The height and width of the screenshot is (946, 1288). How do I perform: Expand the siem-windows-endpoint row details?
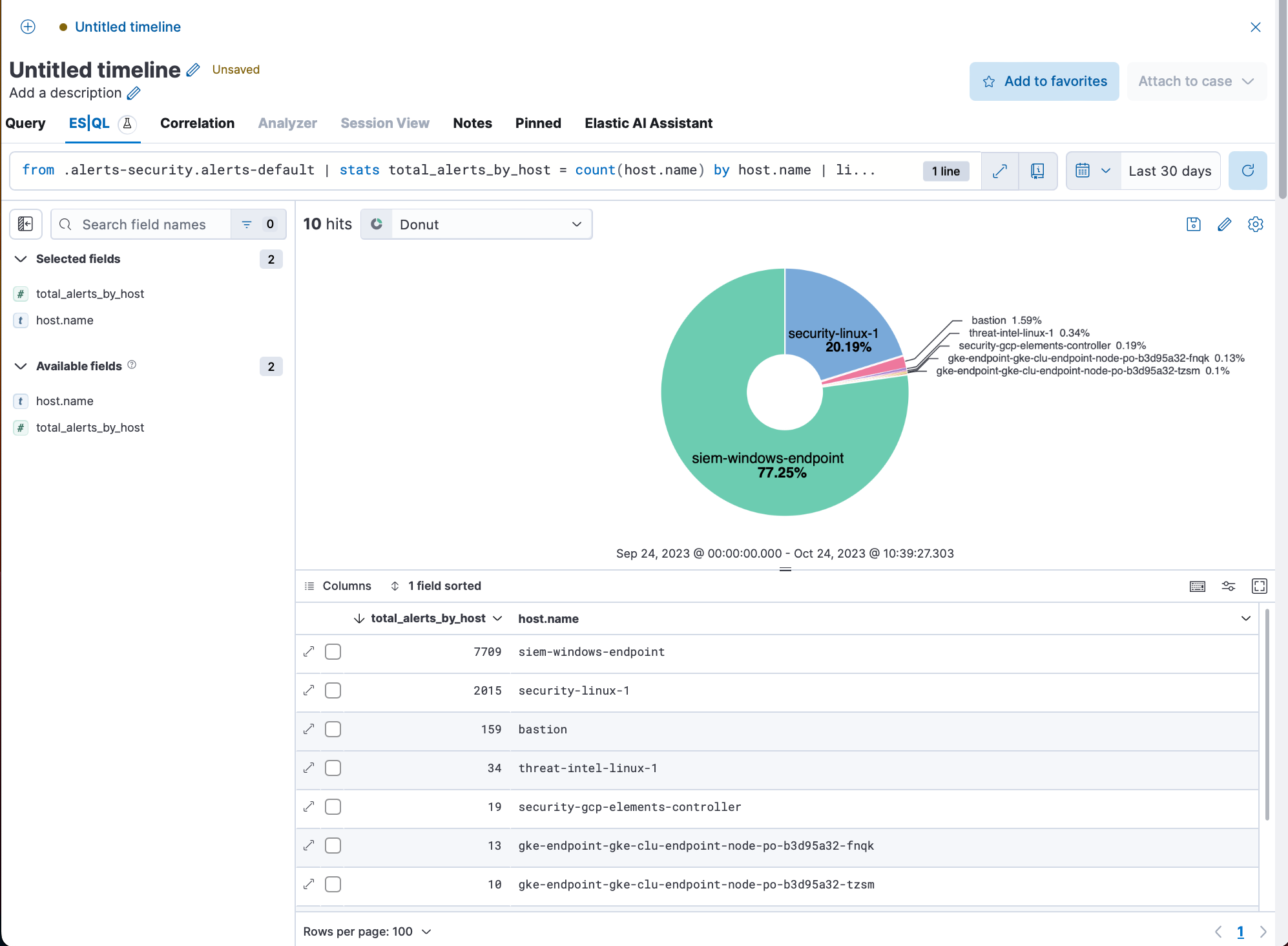coord(309,651)
